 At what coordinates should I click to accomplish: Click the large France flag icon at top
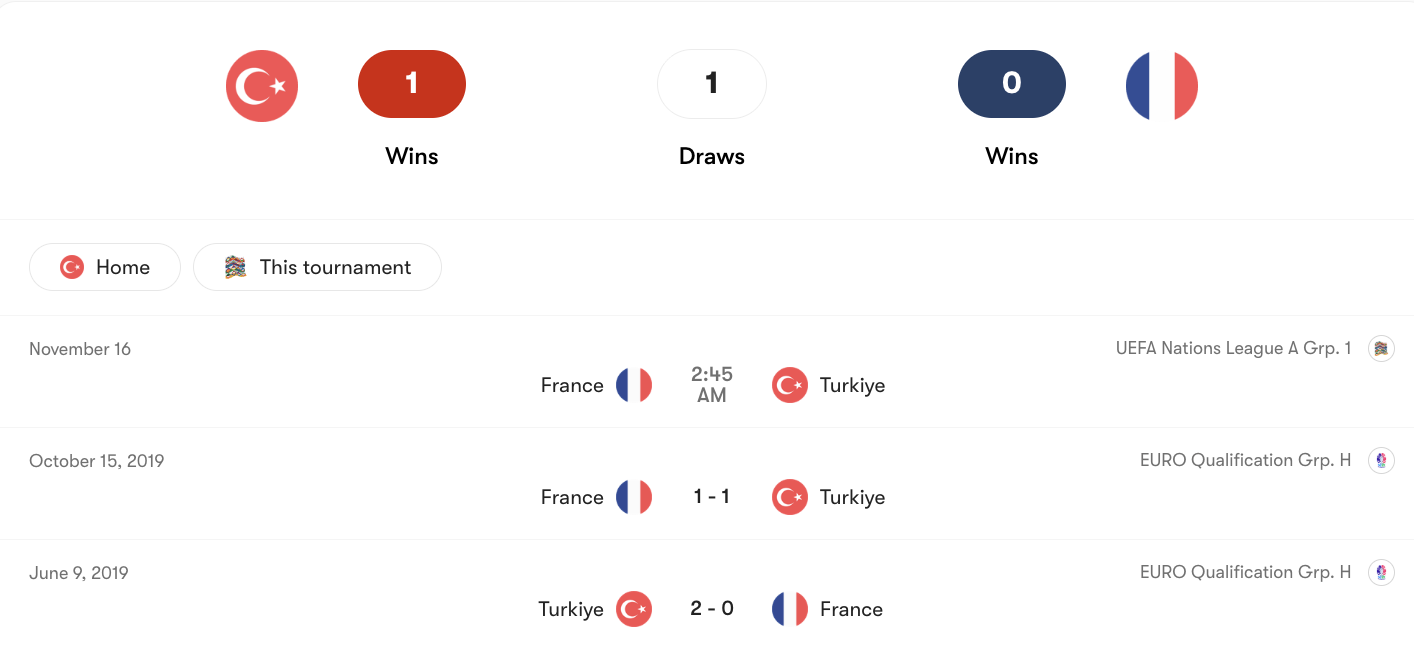pos(1162,86)
